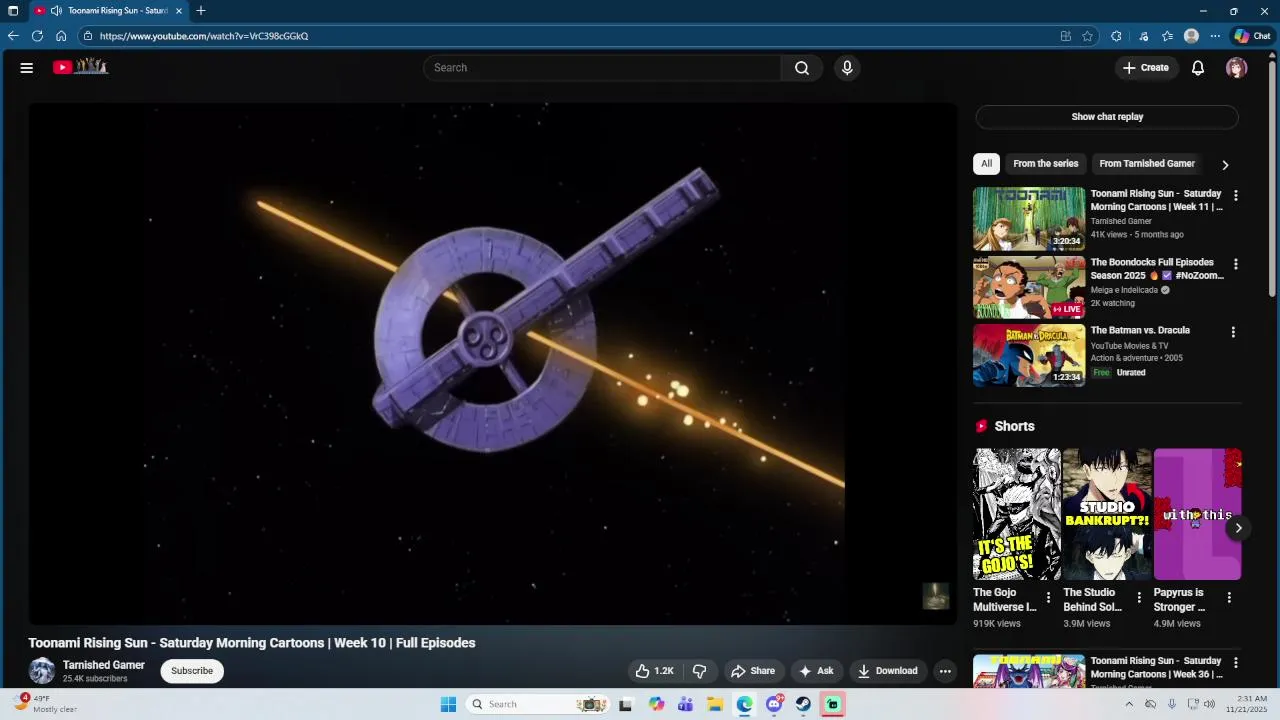Mute the tab using the speaker icon
The height and width of the screenshot is (720, 1280).
(x=56, y=11)
